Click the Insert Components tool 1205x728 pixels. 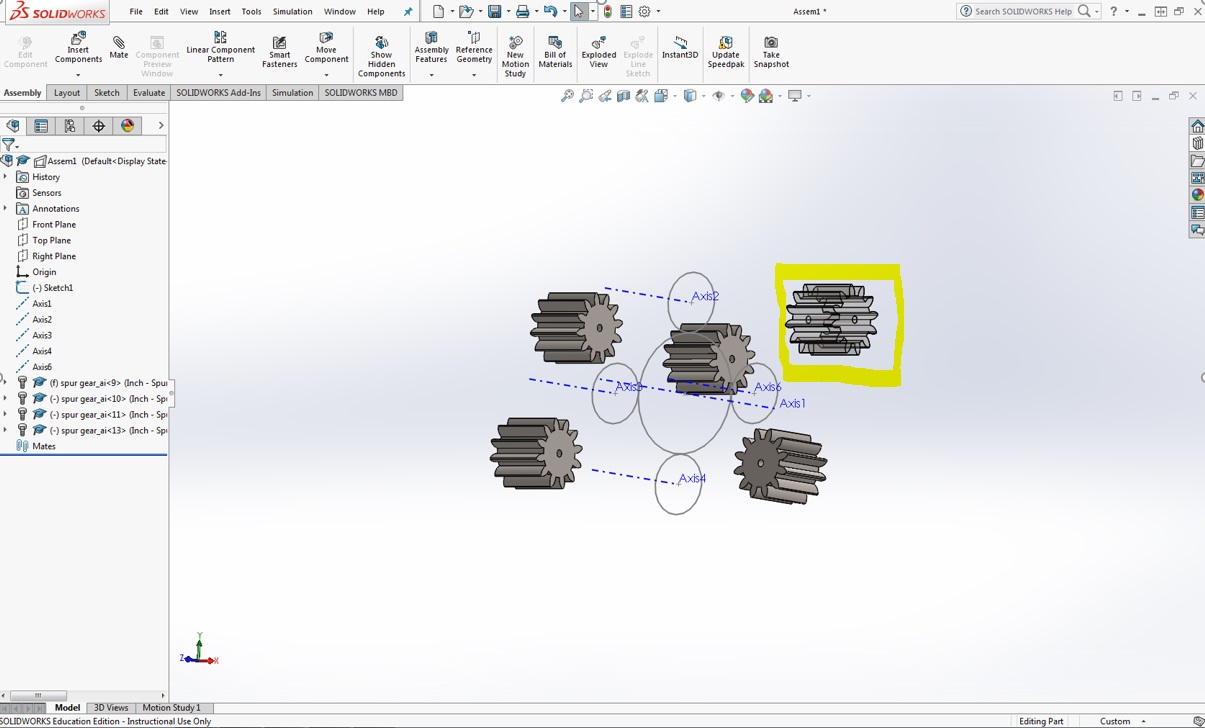click(x=78, y=49)
